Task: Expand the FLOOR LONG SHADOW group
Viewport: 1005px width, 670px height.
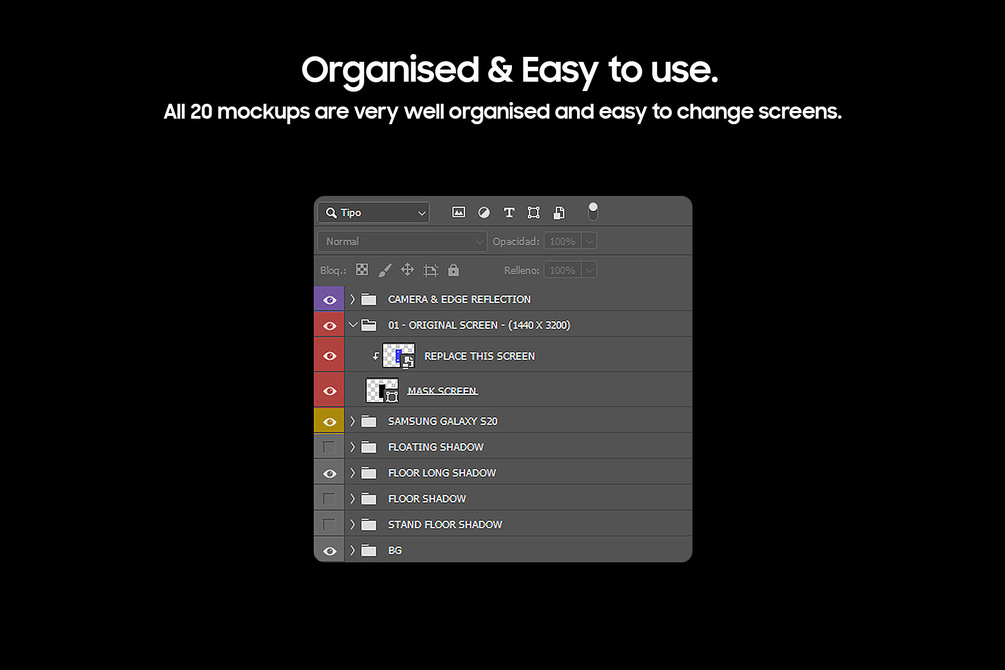Action: tap(353, 473)
